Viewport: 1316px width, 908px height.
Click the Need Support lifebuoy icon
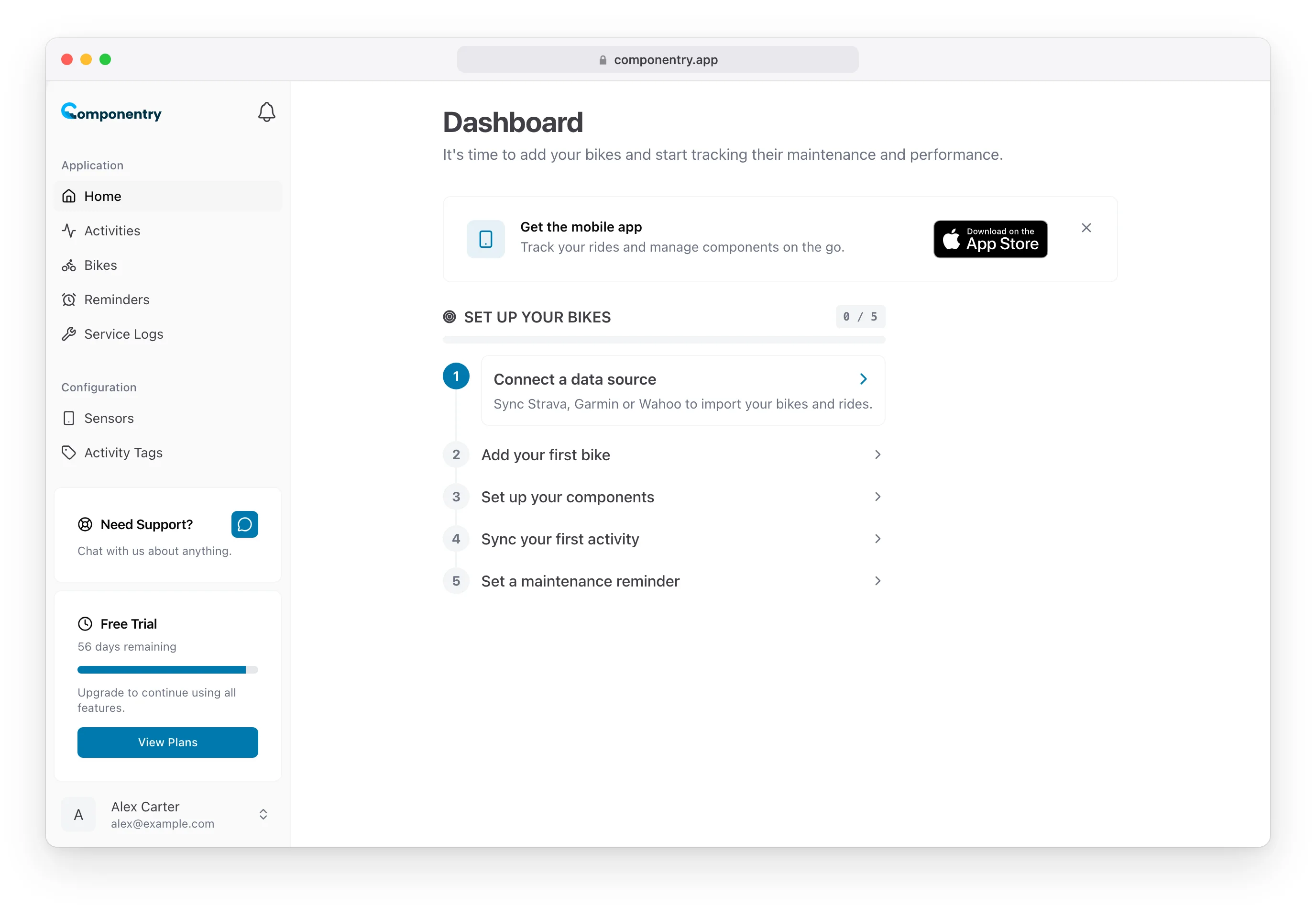click(85, 524)
